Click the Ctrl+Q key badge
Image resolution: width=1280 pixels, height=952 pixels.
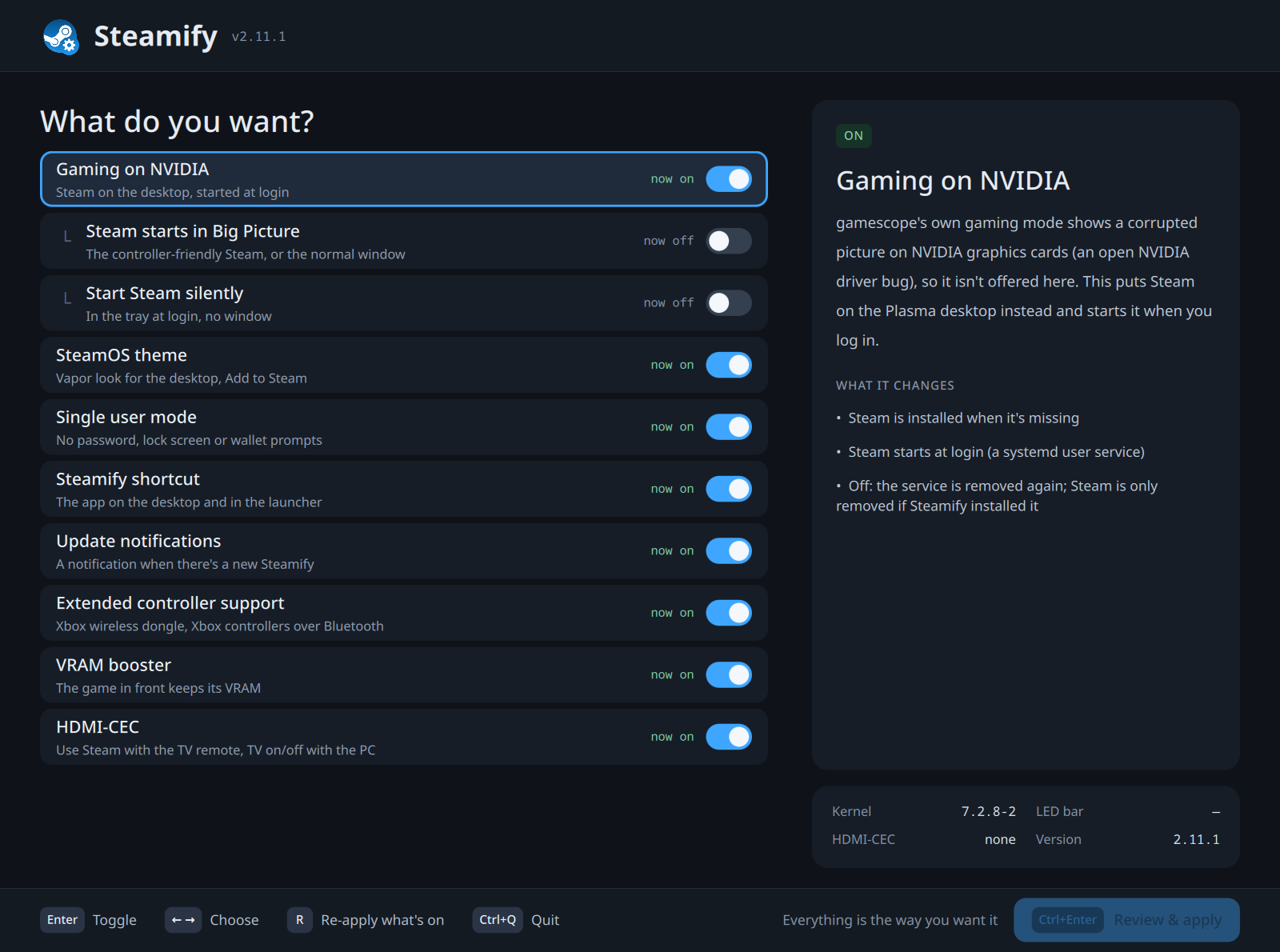(498, 920)
